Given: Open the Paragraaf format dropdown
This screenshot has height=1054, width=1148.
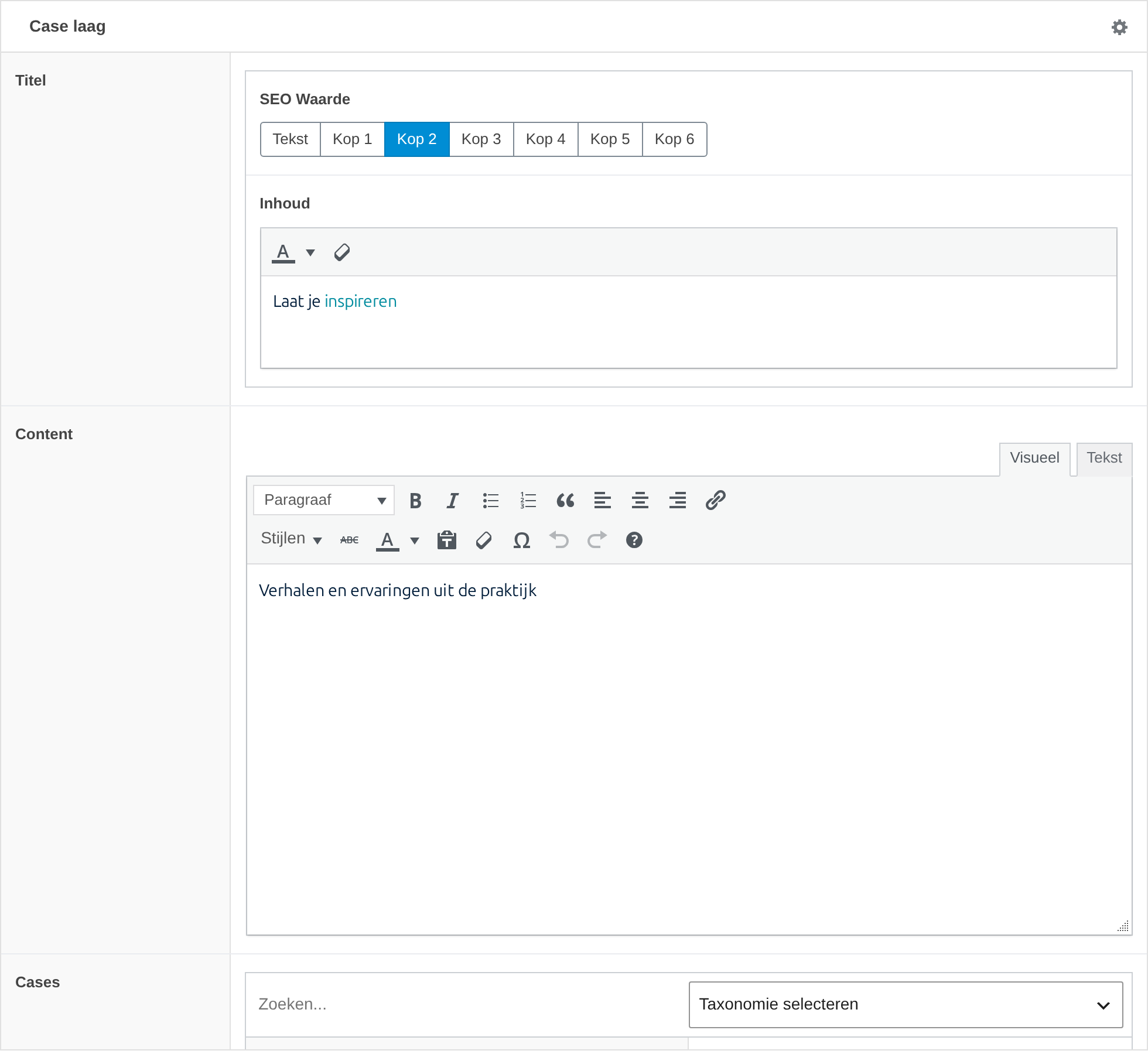Looking at the screenshot, I should (324, 500).
